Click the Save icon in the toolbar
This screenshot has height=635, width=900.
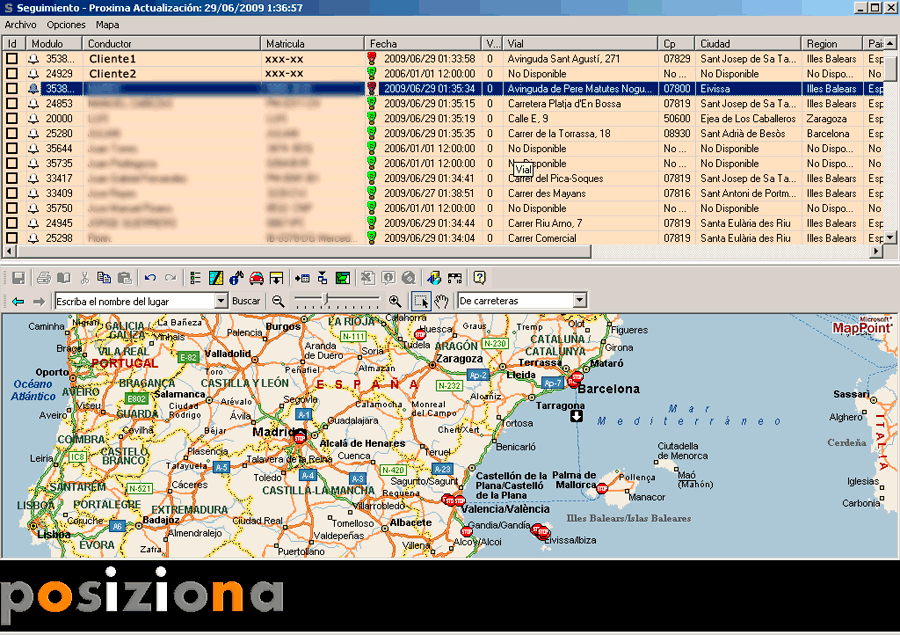[18, 278]
